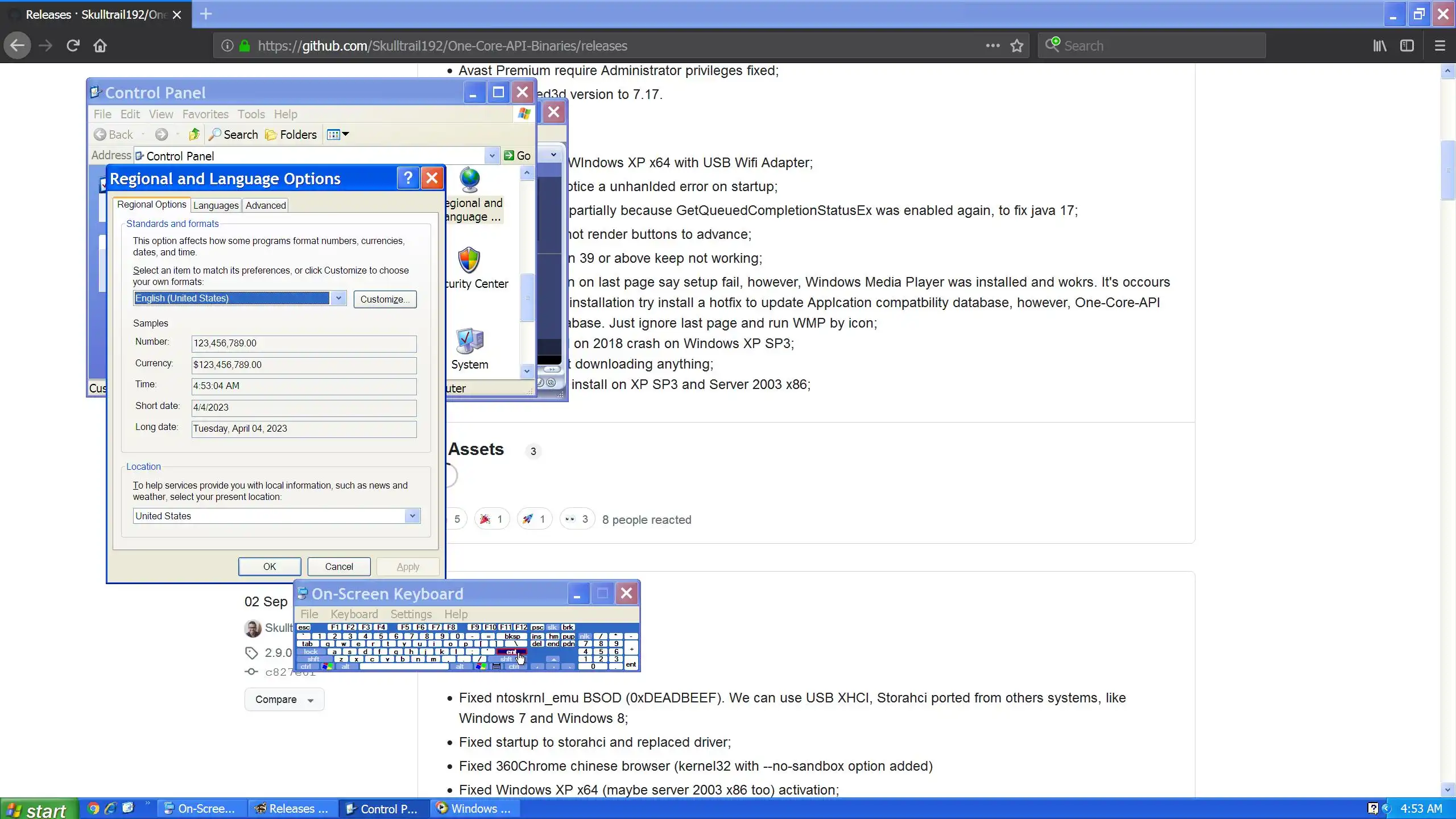1456x819 pixels.
Task: Click the Firefox reload page icon
Action: [x=73, y=45]
